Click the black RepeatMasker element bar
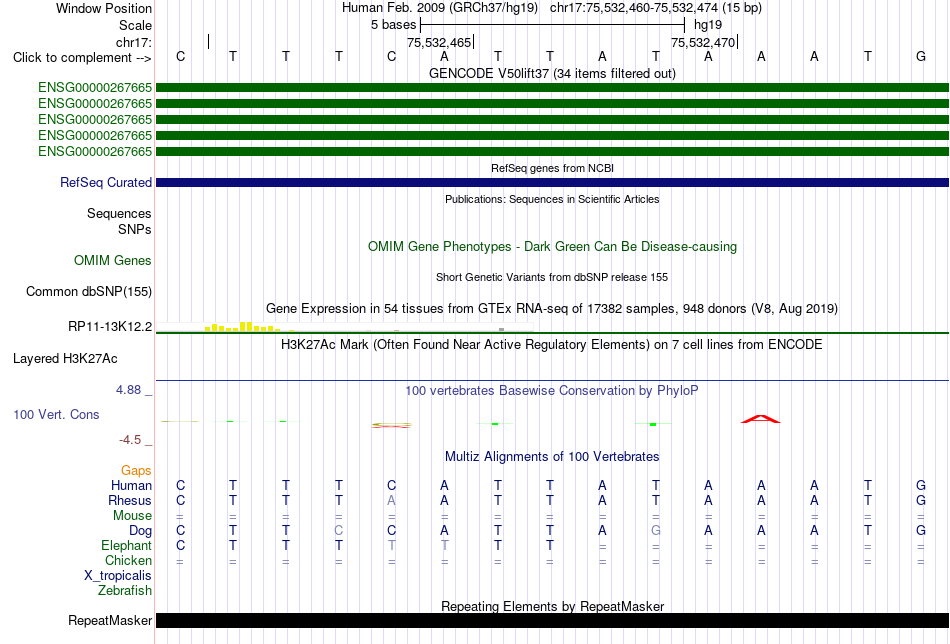Image resolution: width=950 pixels, height=644 pixels. coord(553,620)
